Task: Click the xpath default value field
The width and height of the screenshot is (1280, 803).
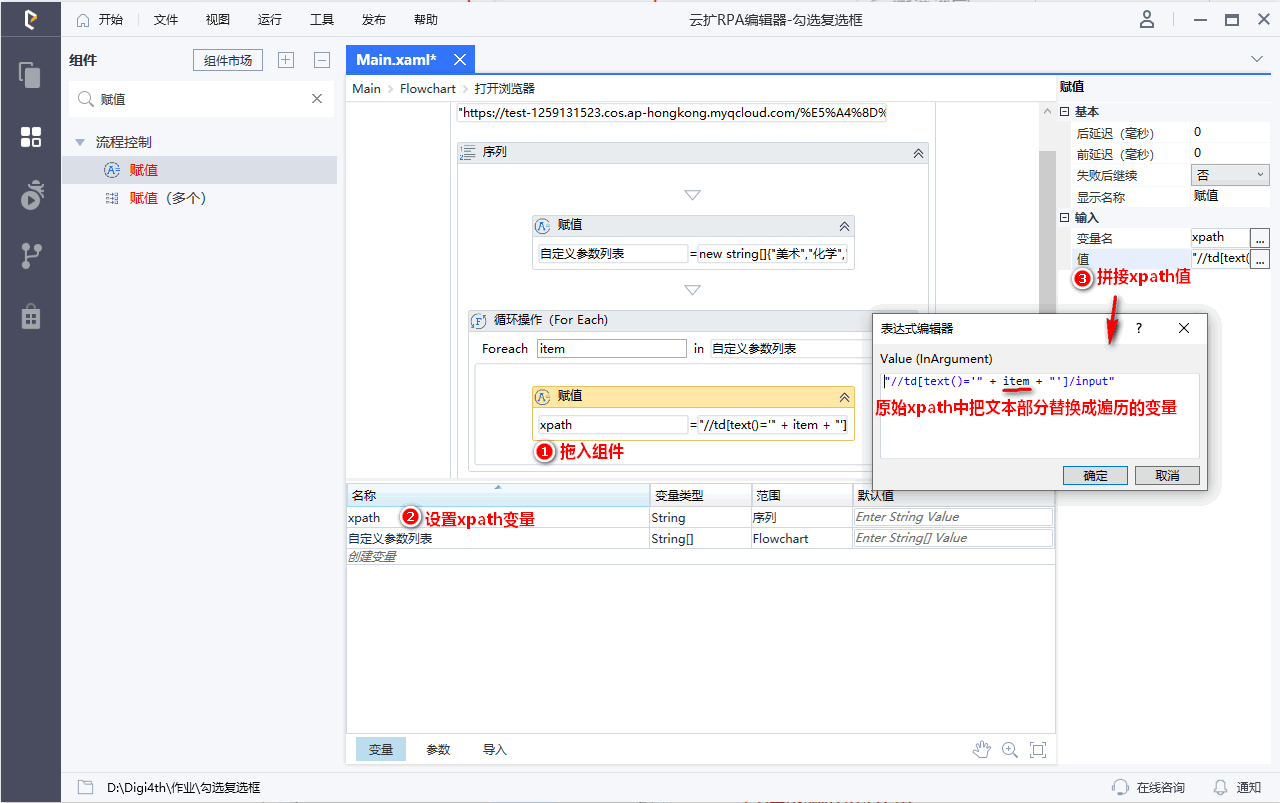Action: [952, 517]
